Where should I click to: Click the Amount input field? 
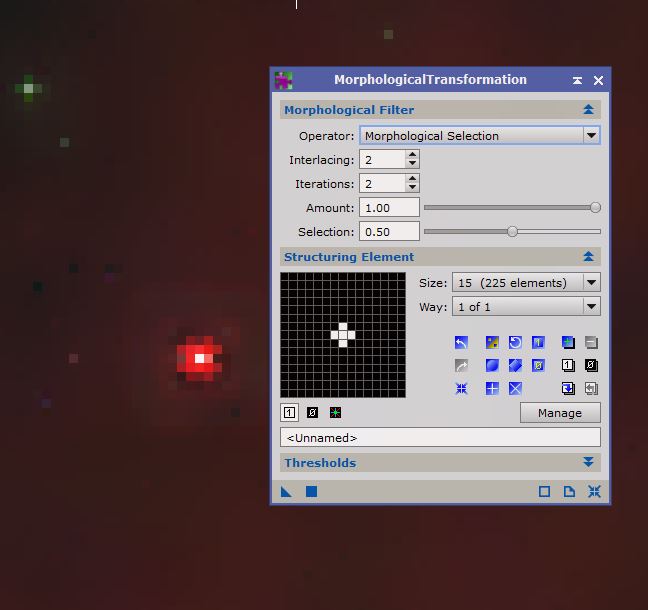point(389,208)
